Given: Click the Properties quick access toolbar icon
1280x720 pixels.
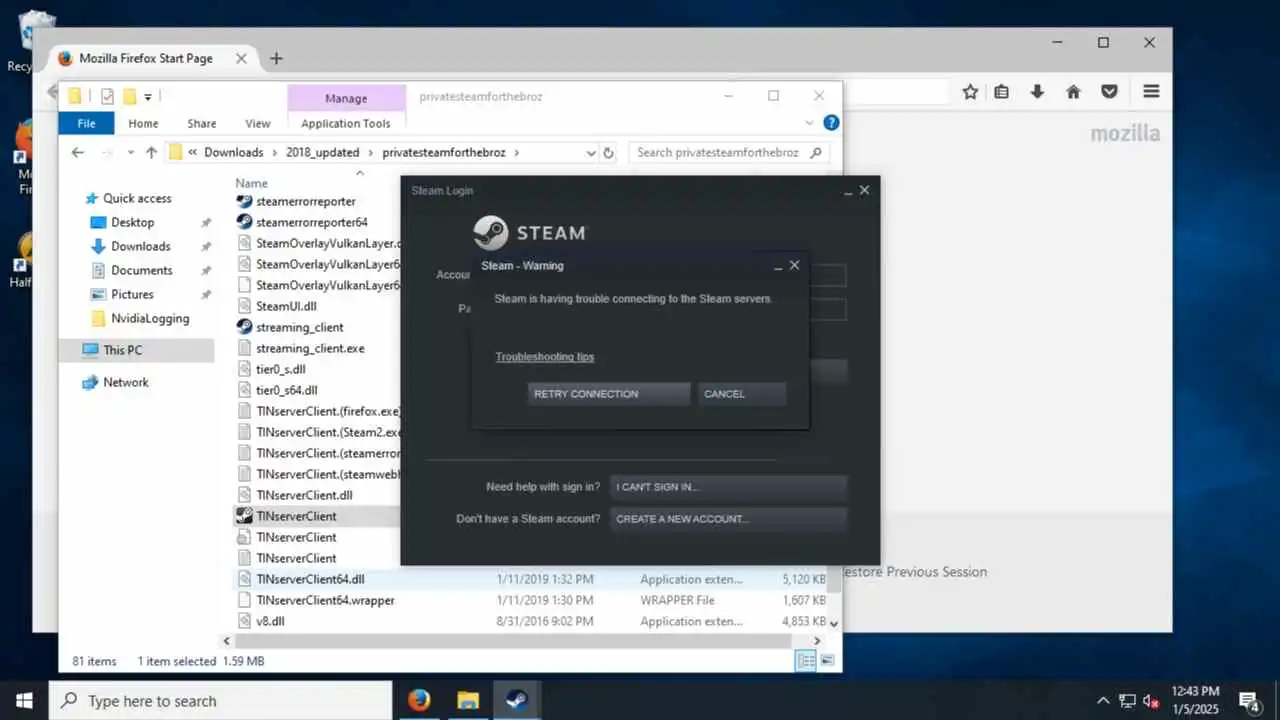Looking at the screenshot, I should coord(107,97).
